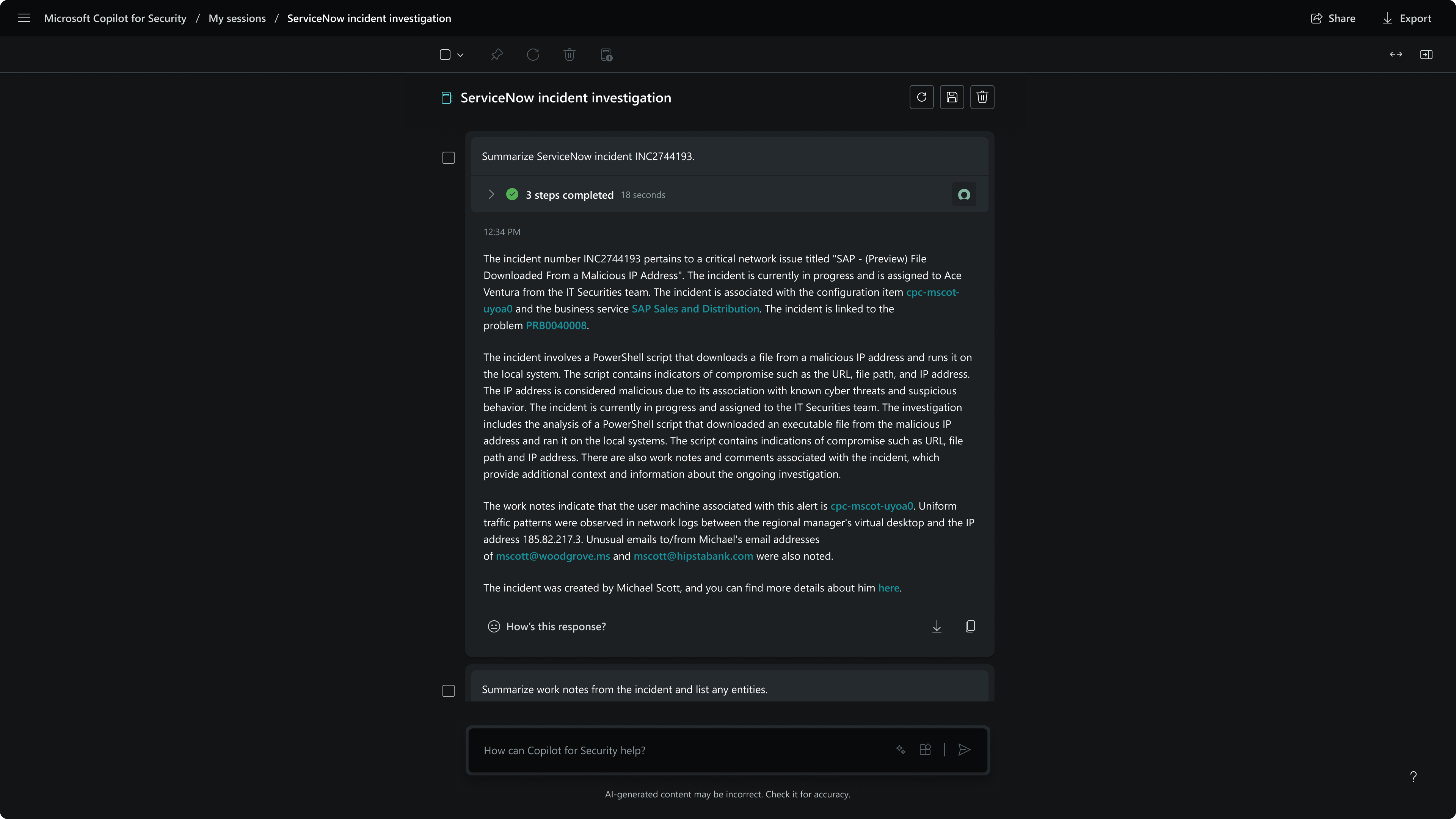The width and height of the screenshot is (1456, 819).
Task: Click the add to promptbook icon
Action: (606, 55)
